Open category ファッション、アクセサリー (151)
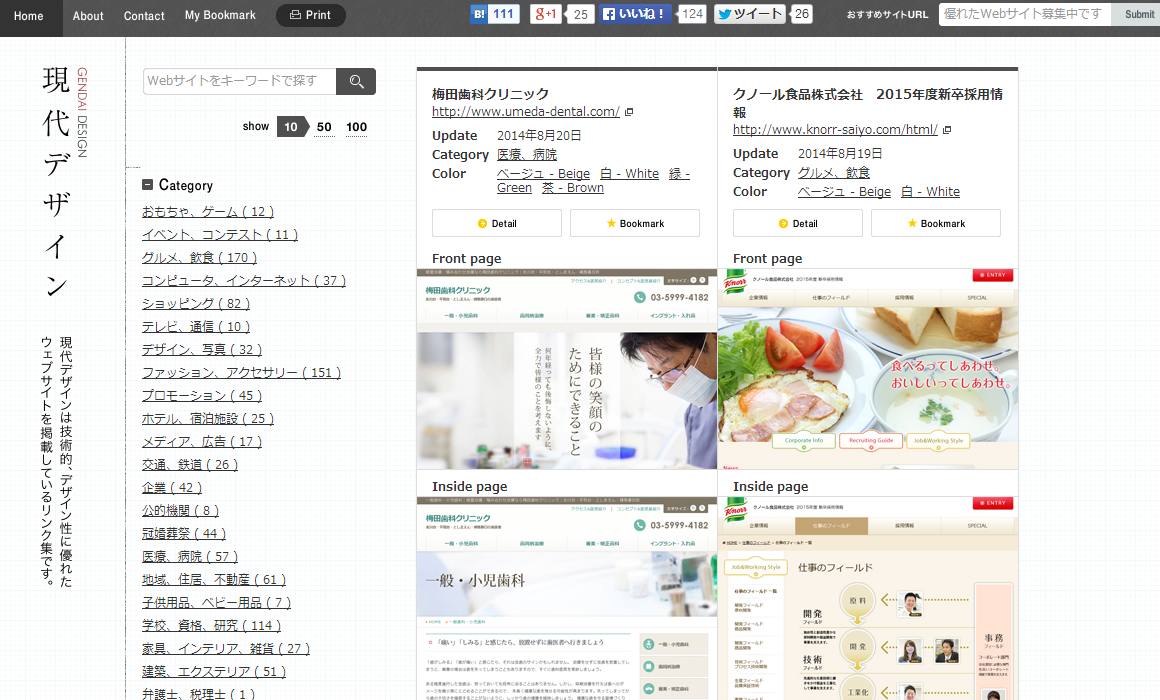Viewport: 1160px width, 700px height. 241,372
